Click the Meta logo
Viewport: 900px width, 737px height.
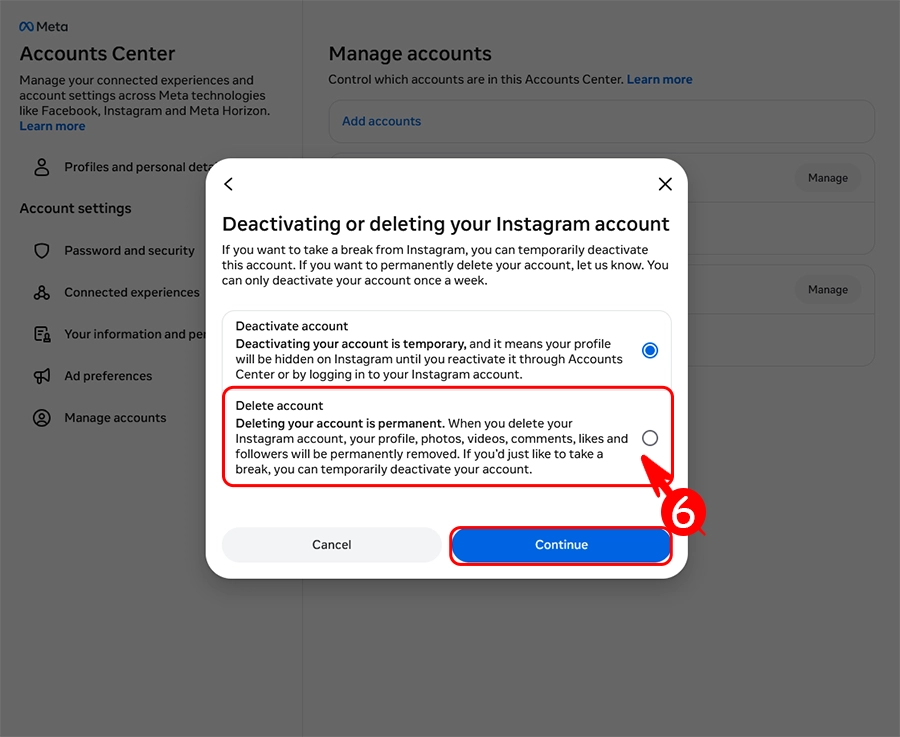(44, 27)
